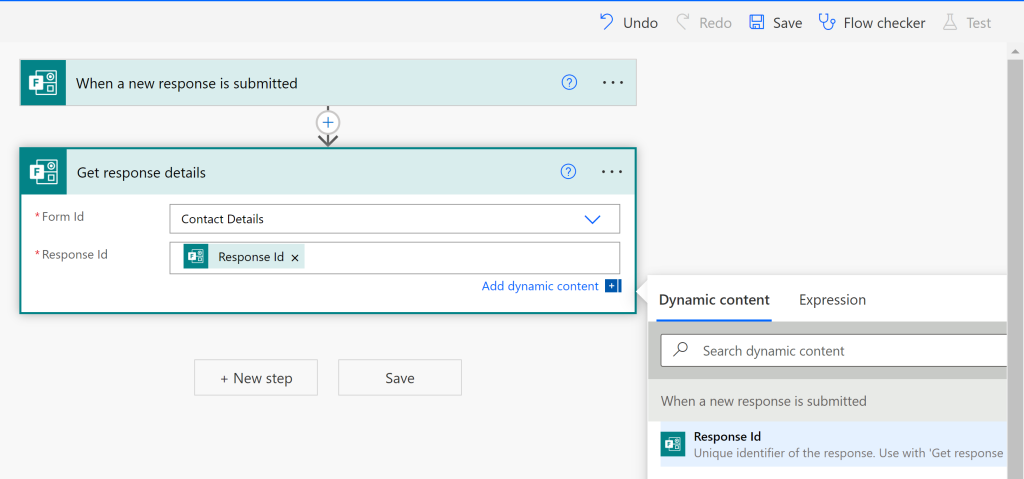
Task: Click the blue plus icon beside Add dynamic content
Action: [613, 286]
